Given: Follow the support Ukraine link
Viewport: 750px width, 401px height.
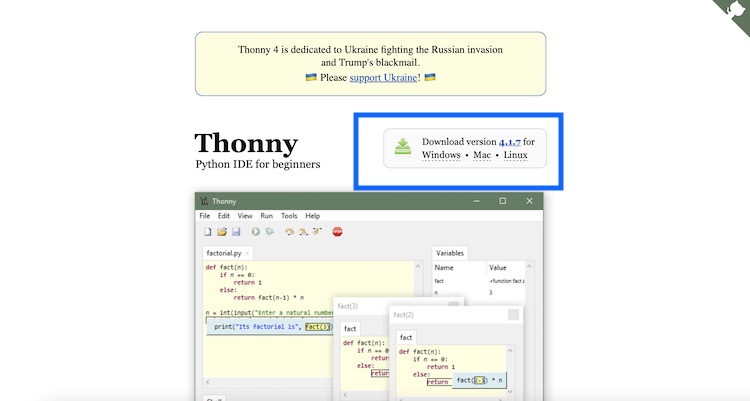Looking at the screenshot, I should point(383,78).
